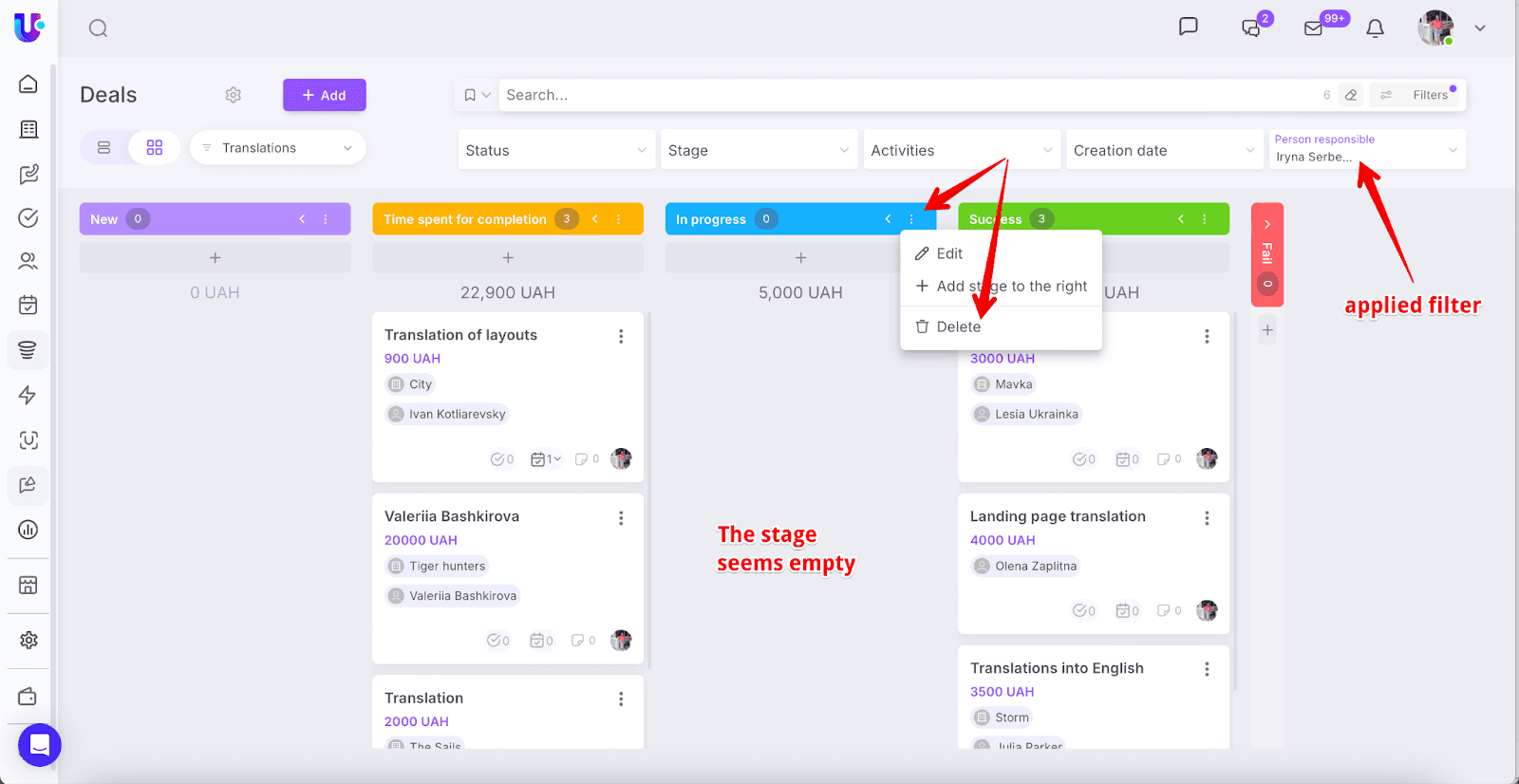Viewport: 1519px width, 784px height.
Task: Click the app logo in top-left corner
Action: point(28,28)
